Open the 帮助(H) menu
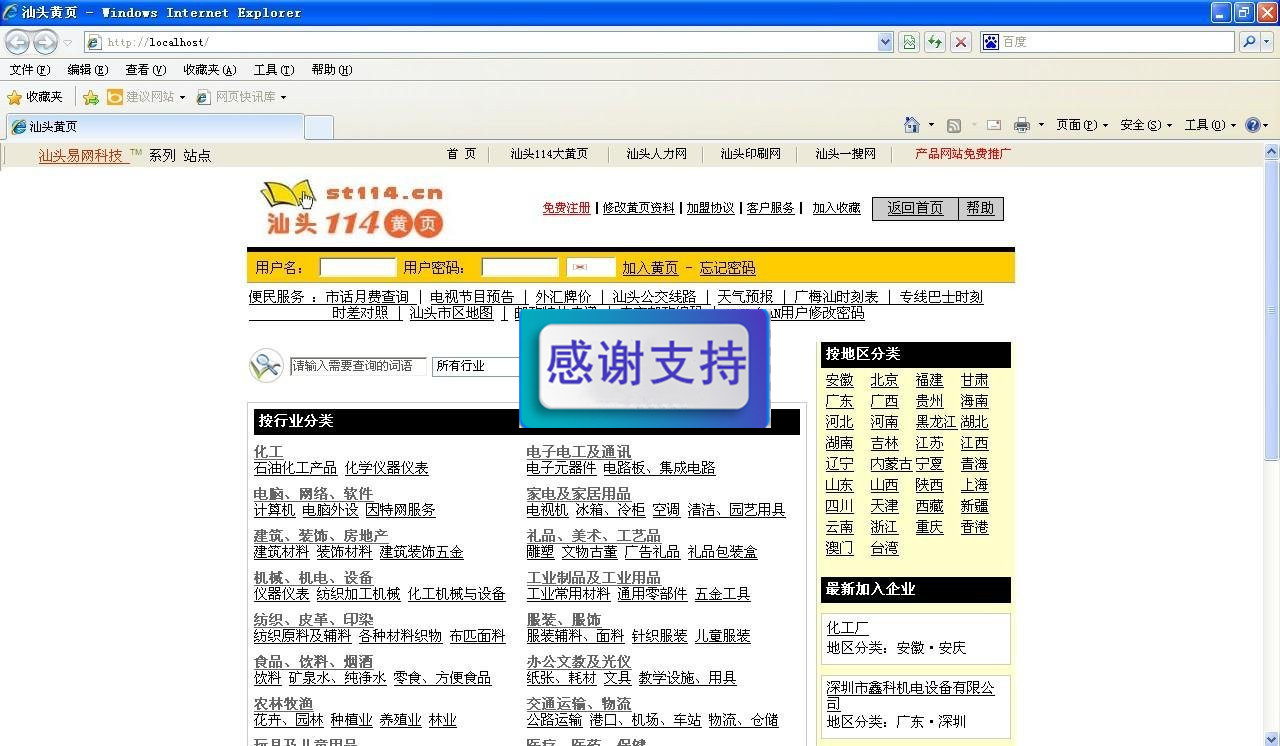The image size is (1280, 746). [x=331, y=70]
